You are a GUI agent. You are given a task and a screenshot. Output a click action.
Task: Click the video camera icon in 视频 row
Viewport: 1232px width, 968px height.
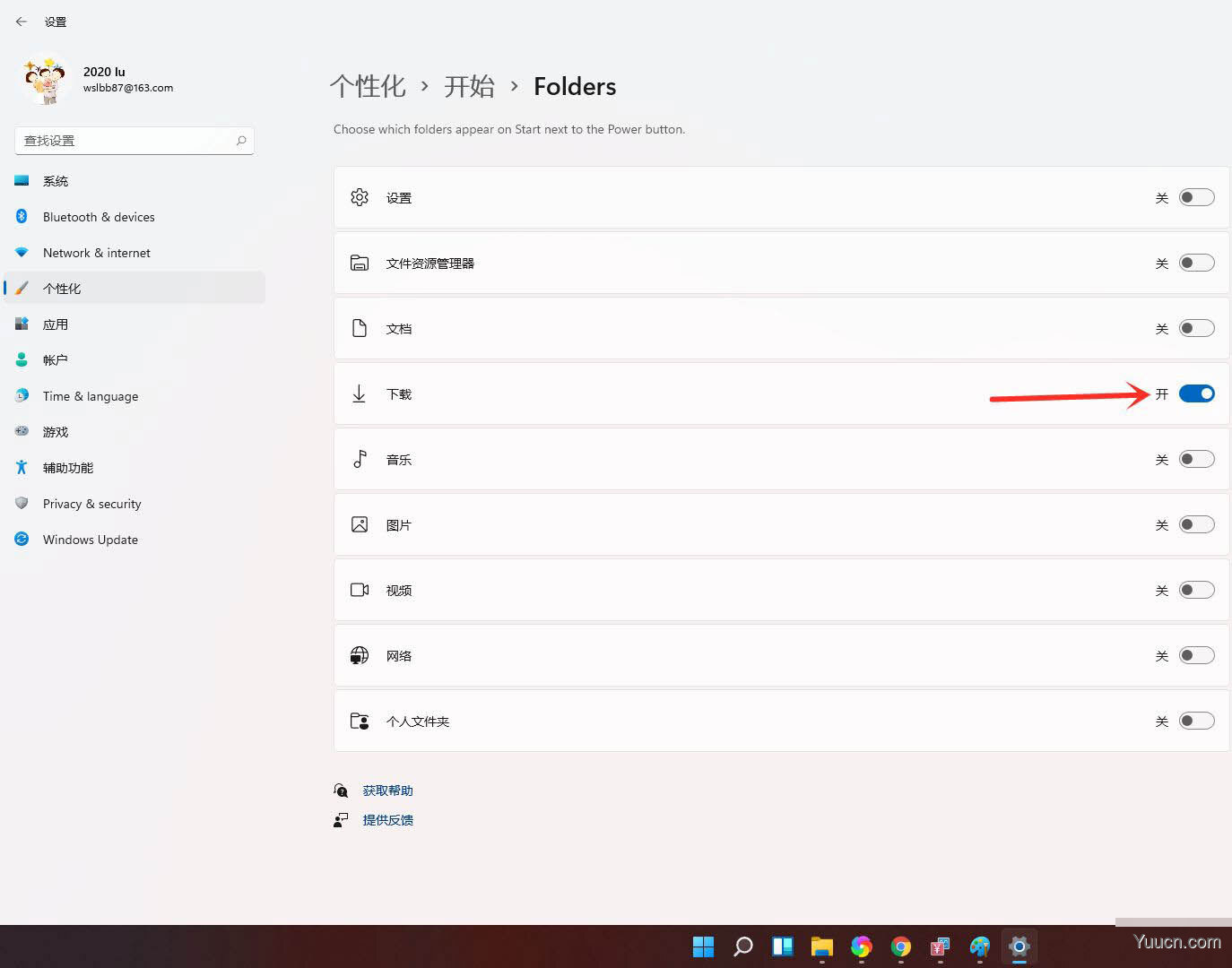pyautogui.click(x=360, y=590)
